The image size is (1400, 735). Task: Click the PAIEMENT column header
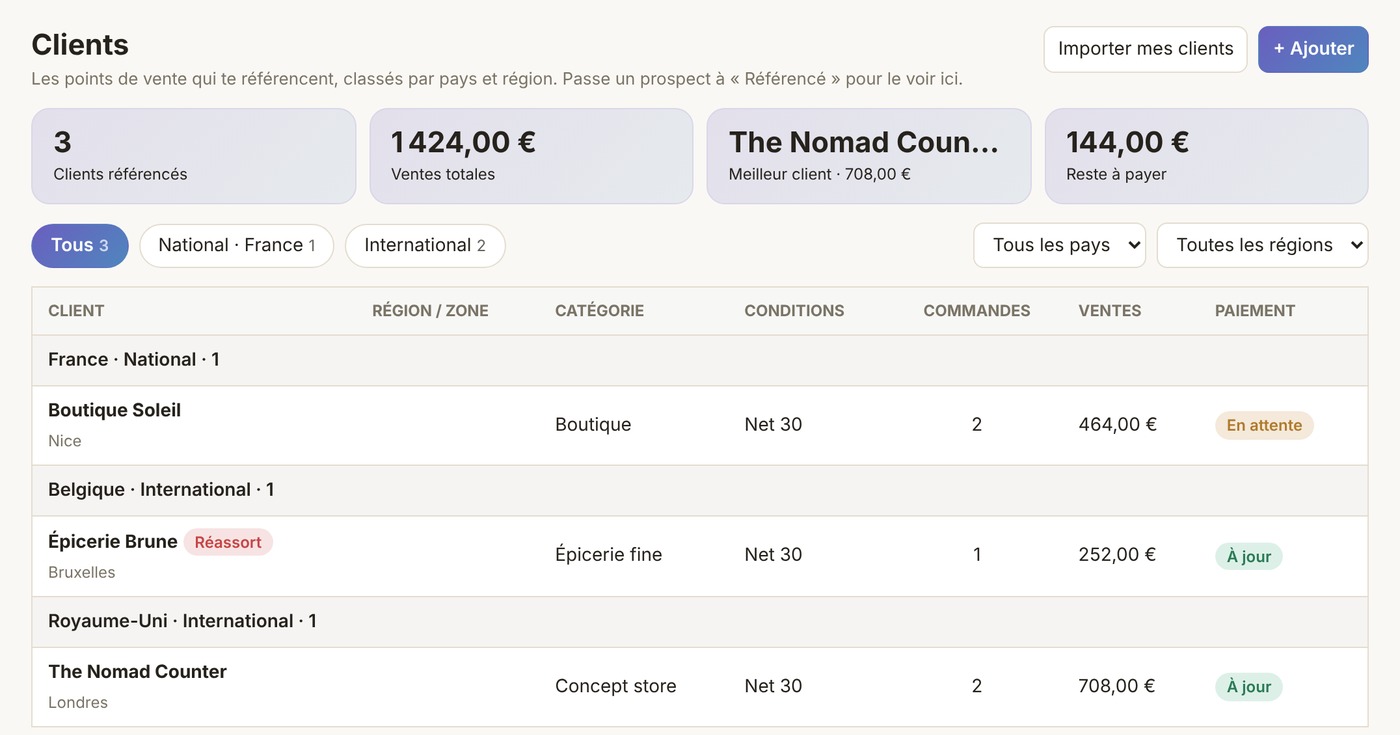point(1255,311)
